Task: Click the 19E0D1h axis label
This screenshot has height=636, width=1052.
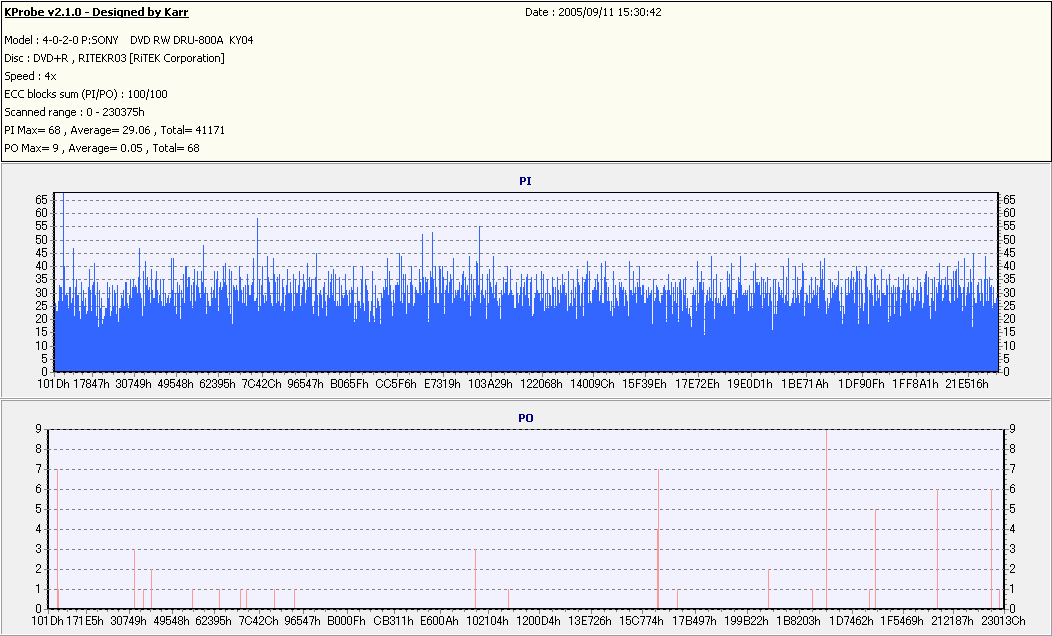Action: (750, 384)
